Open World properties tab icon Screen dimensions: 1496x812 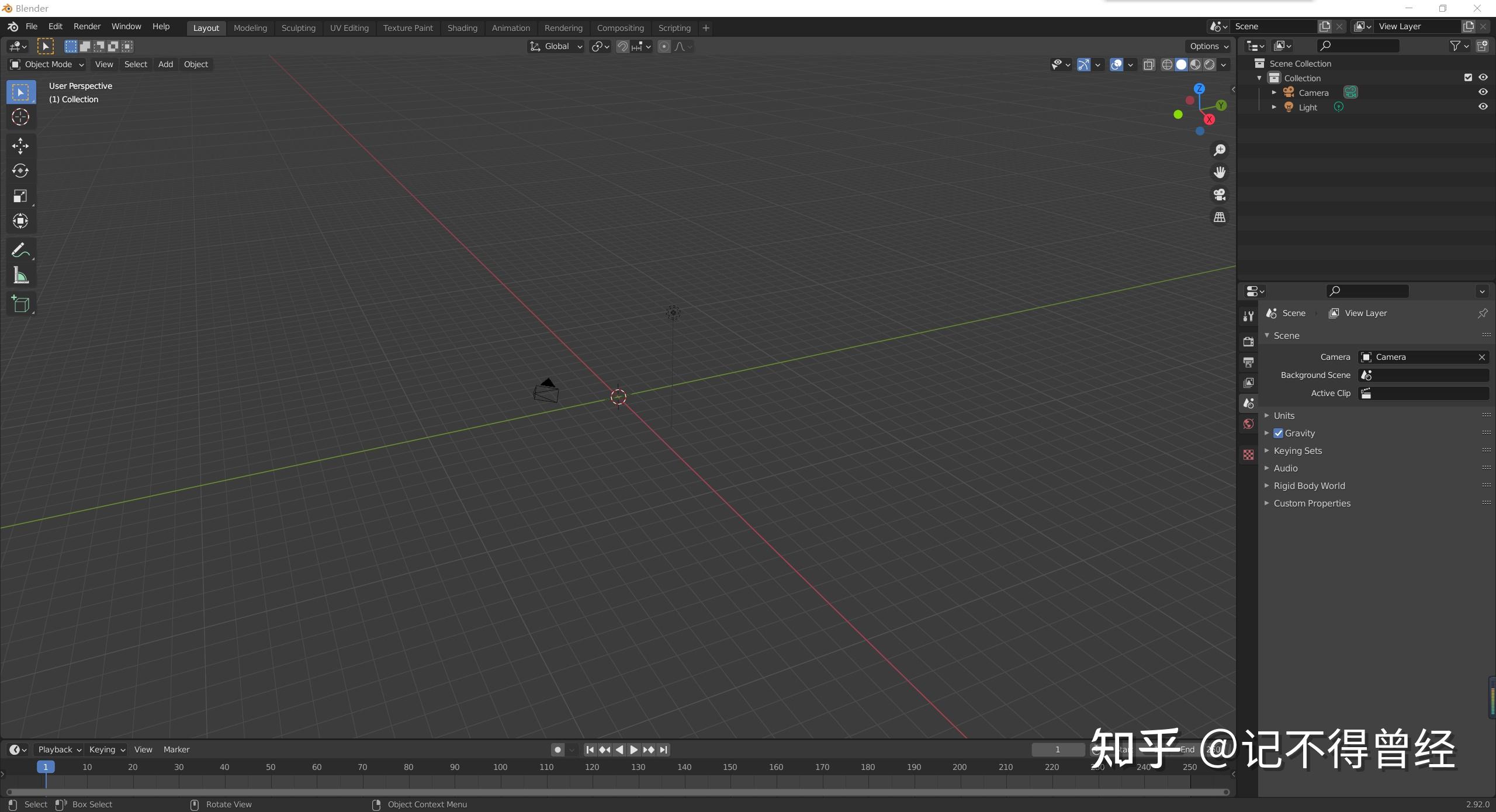(x=1249, y=424)
